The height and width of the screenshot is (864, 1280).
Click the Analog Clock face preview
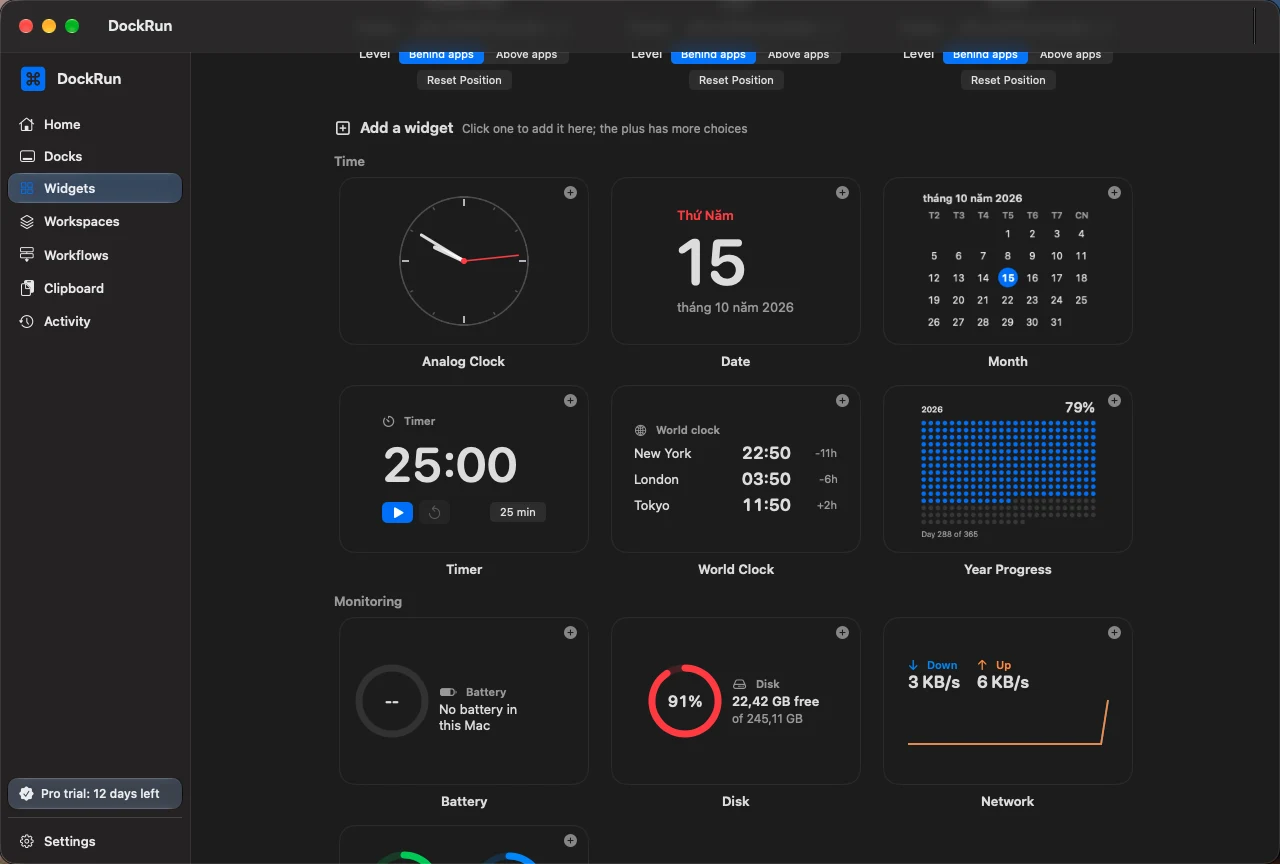[464, 261]
